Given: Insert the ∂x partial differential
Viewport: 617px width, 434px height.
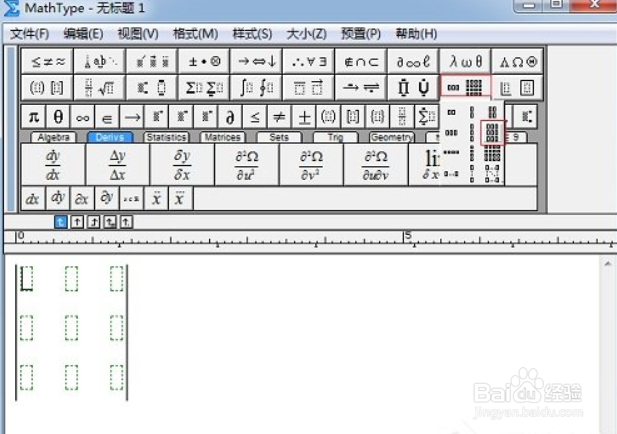Looking at the screenshot, I should [x=82, y=198].
